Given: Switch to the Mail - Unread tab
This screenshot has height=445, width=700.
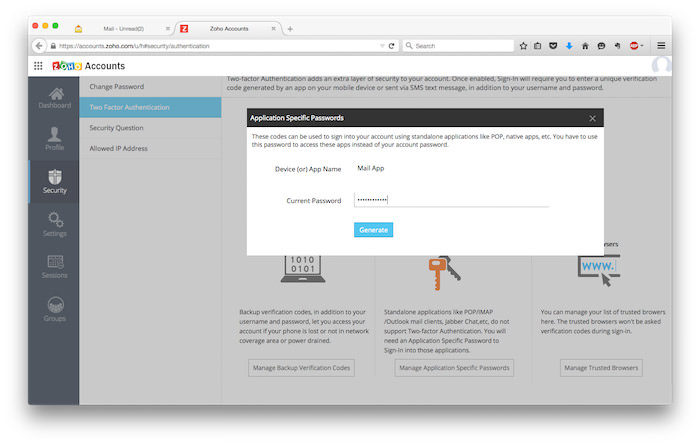Looking at the screenshot, I should [x=124, y=29].
